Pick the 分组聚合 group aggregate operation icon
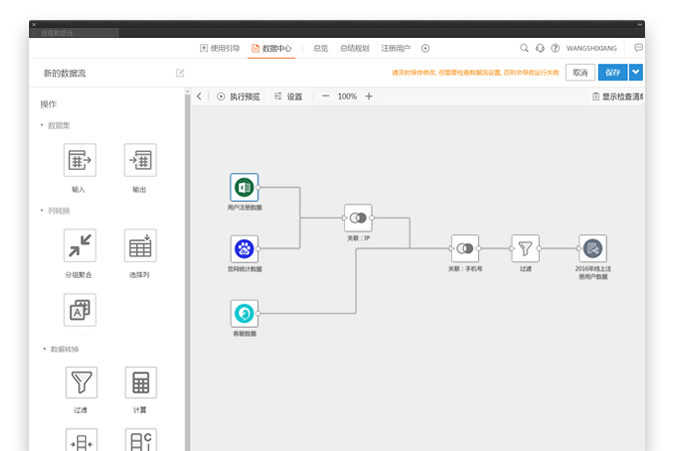This screenshot has height=451, width=675. click(80, 245)
